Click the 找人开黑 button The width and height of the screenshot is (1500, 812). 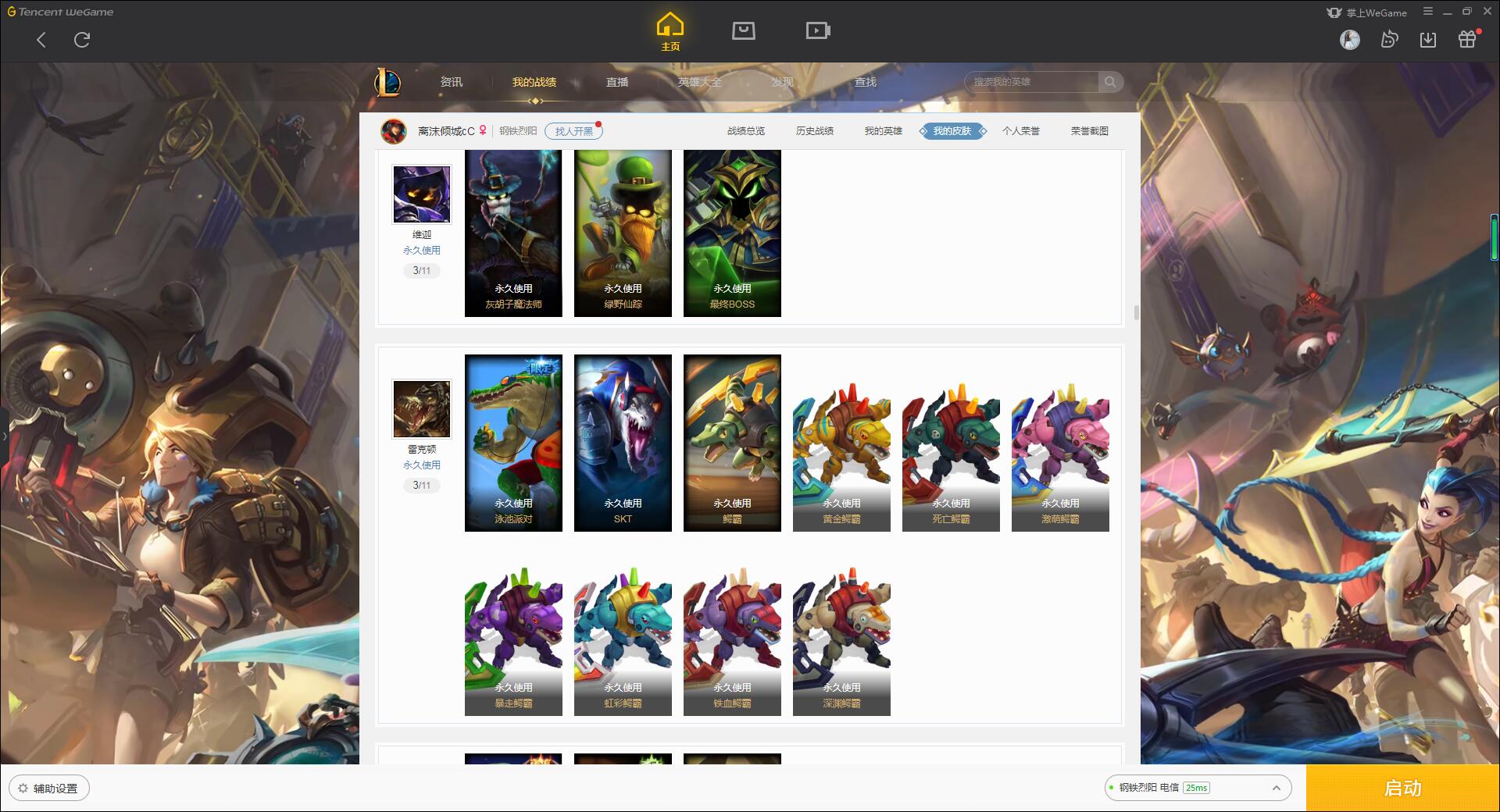(573, 131)
